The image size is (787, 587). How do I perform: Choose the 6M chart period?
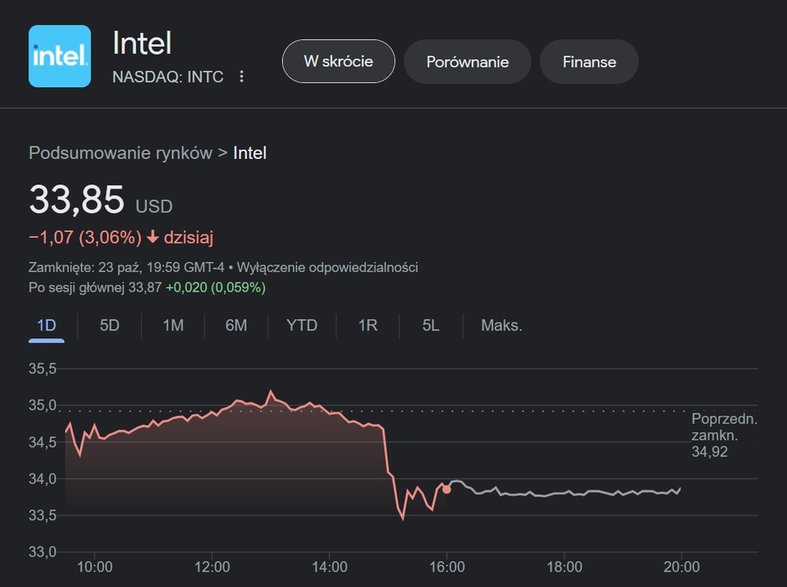pos(236,325)
